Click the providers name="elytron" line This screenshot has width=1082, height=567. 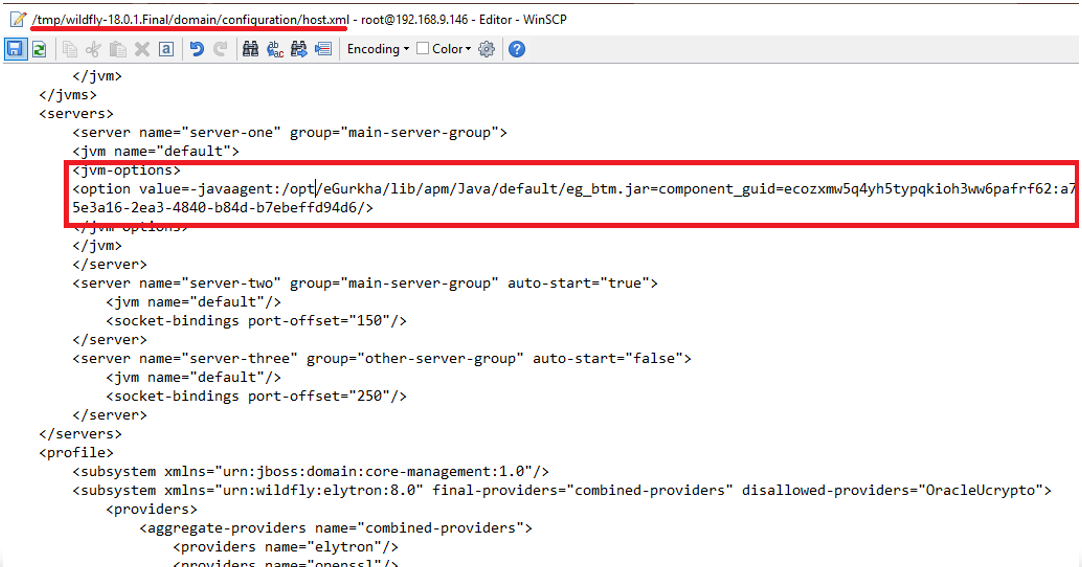tap(286, 547)
